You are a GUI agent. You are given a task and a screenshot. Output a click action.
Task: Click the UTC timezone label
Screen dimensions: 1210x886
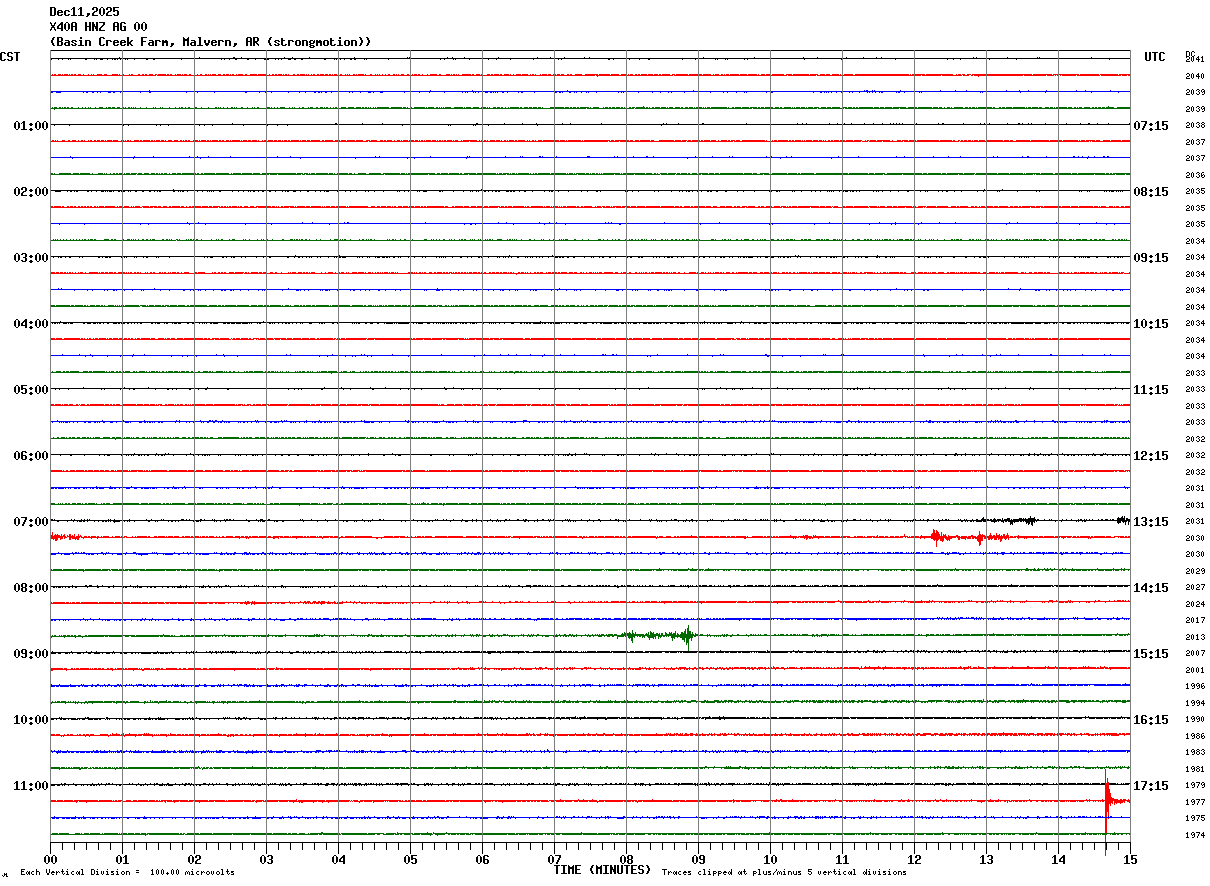[x=1155, y=57]
